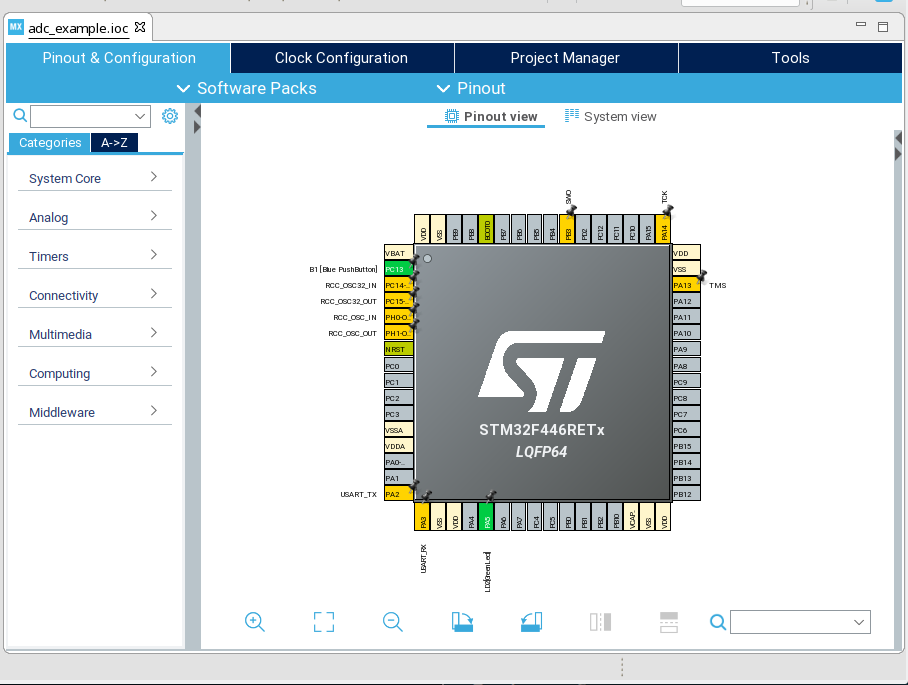Click the vertical split view icon
This screenshot has width=908, height=685.
click(601, 622)
